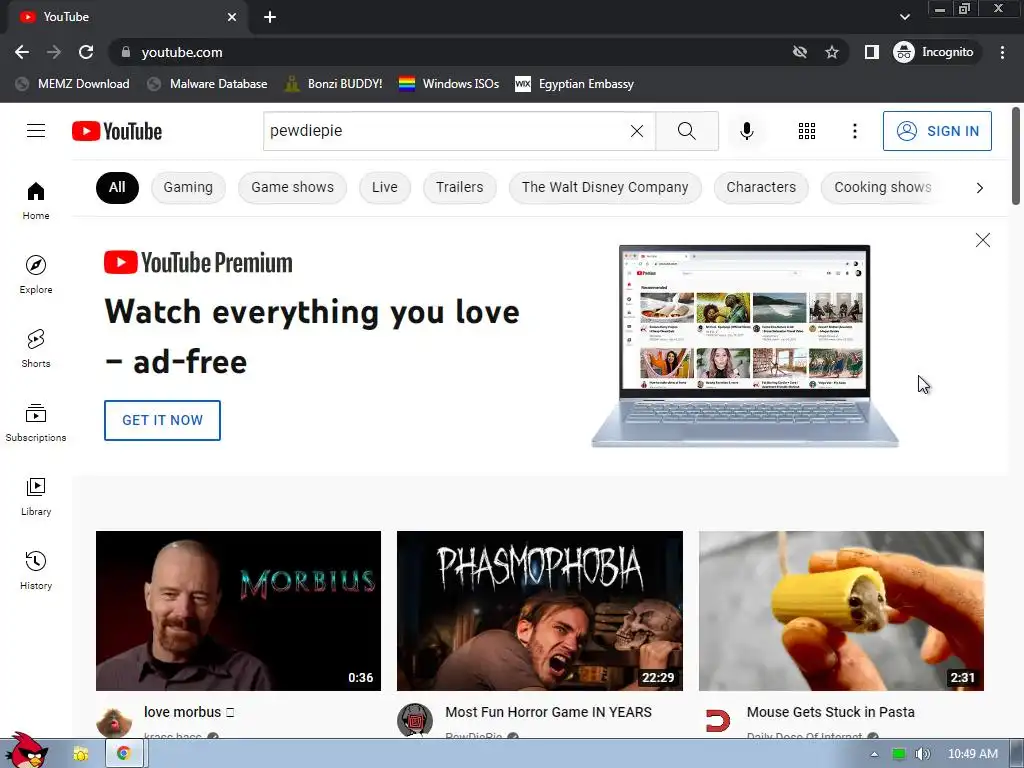1024x768 pixels.
Task: Open the YouTube apps grid
Action: tap(807, 131)
